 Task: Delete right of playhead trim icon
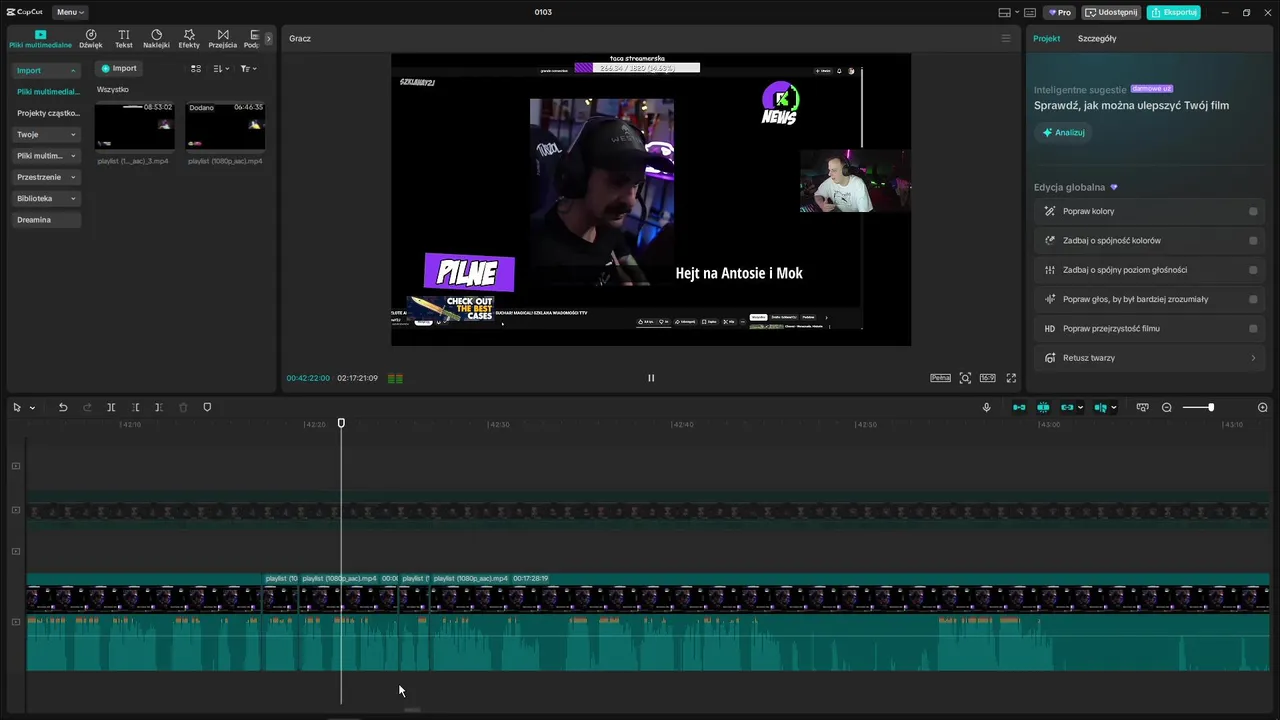[x=159, y=407]
